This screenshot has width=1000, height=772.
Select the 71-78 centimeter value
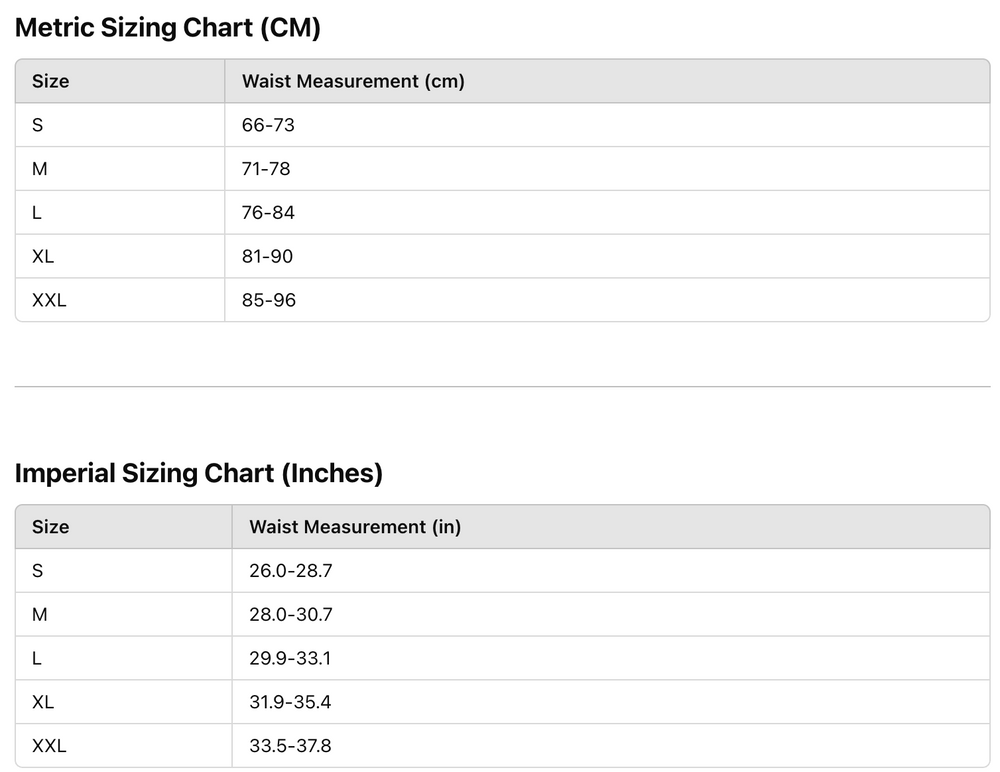click(x=266, y=169)
